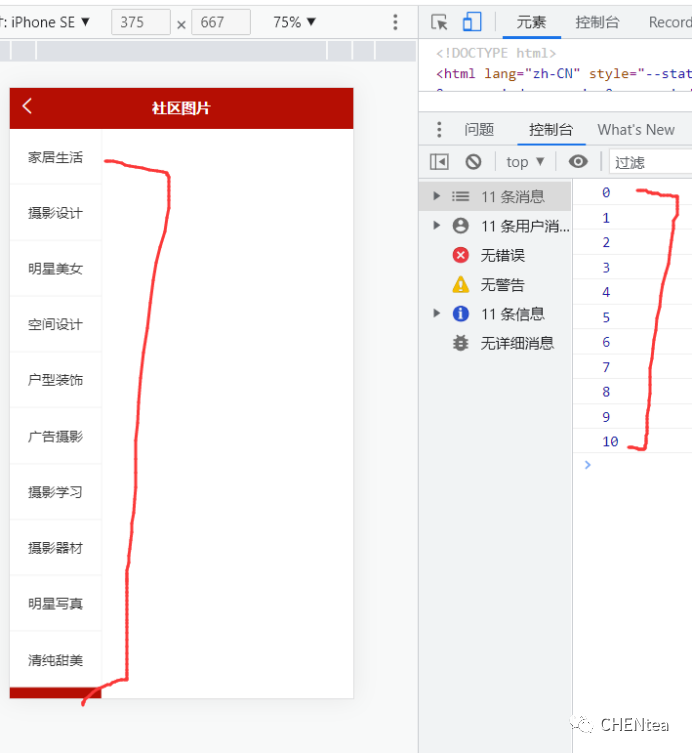The height and width of the screenshot is (753, 692).
Task: Open live expression eye icon
Action: [578, 162]
